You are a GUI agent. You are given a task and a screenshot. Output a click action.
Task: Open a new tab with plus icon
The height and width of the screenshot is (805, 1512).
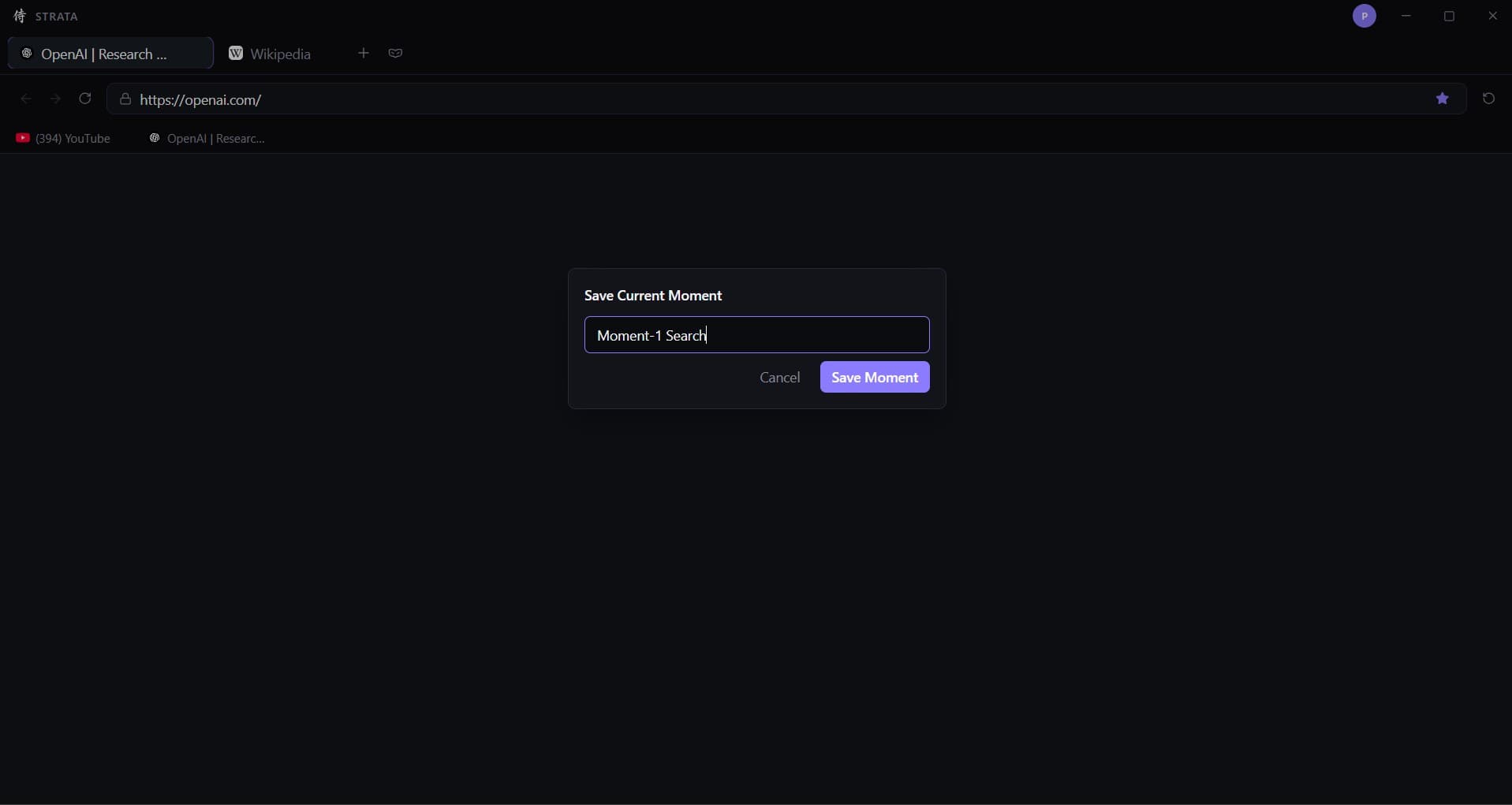coord(363,53)
